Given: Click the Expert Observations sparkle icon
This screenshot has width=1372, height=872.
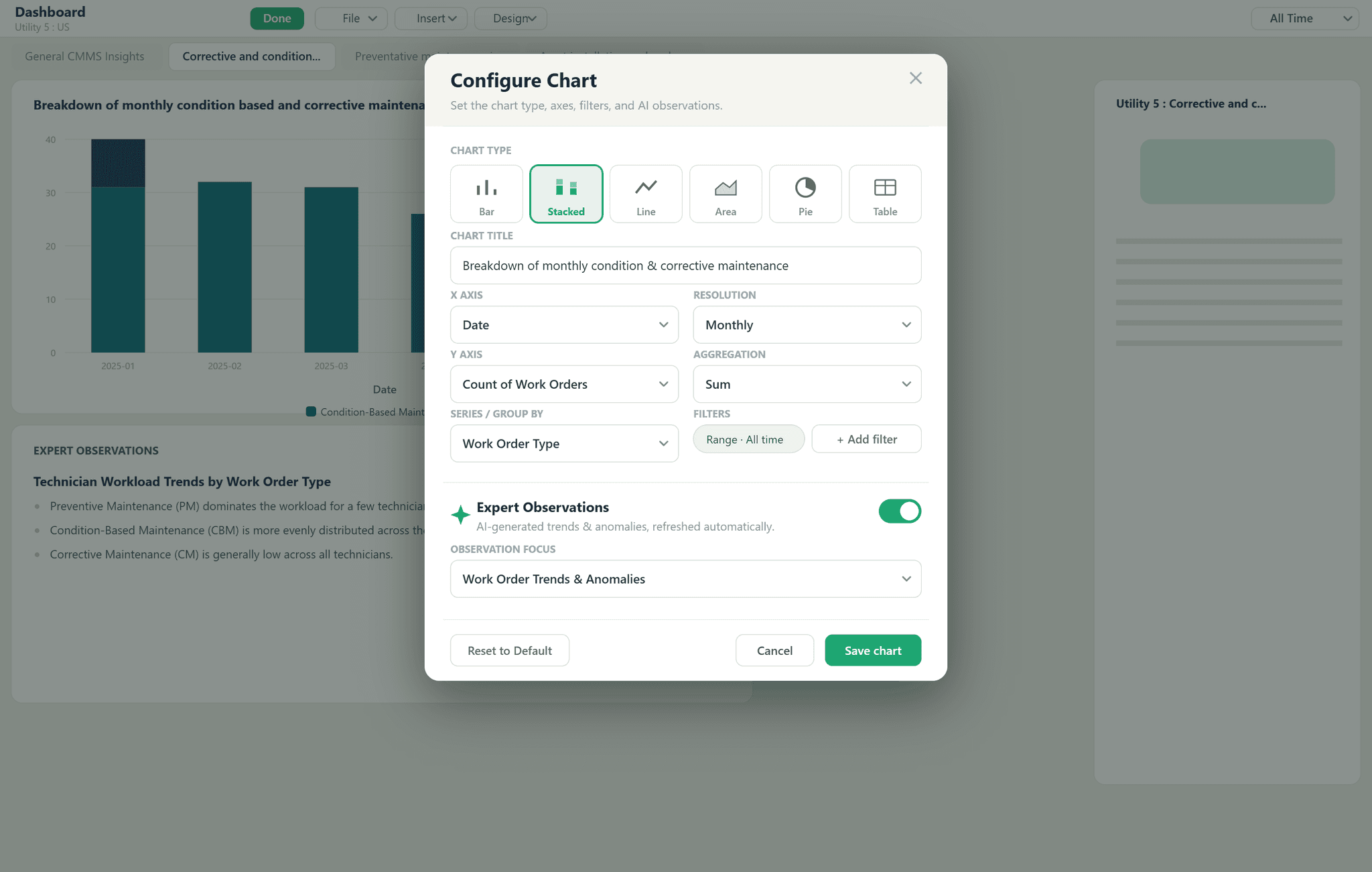Looking at the screenshot, I should tap(460, 515).
